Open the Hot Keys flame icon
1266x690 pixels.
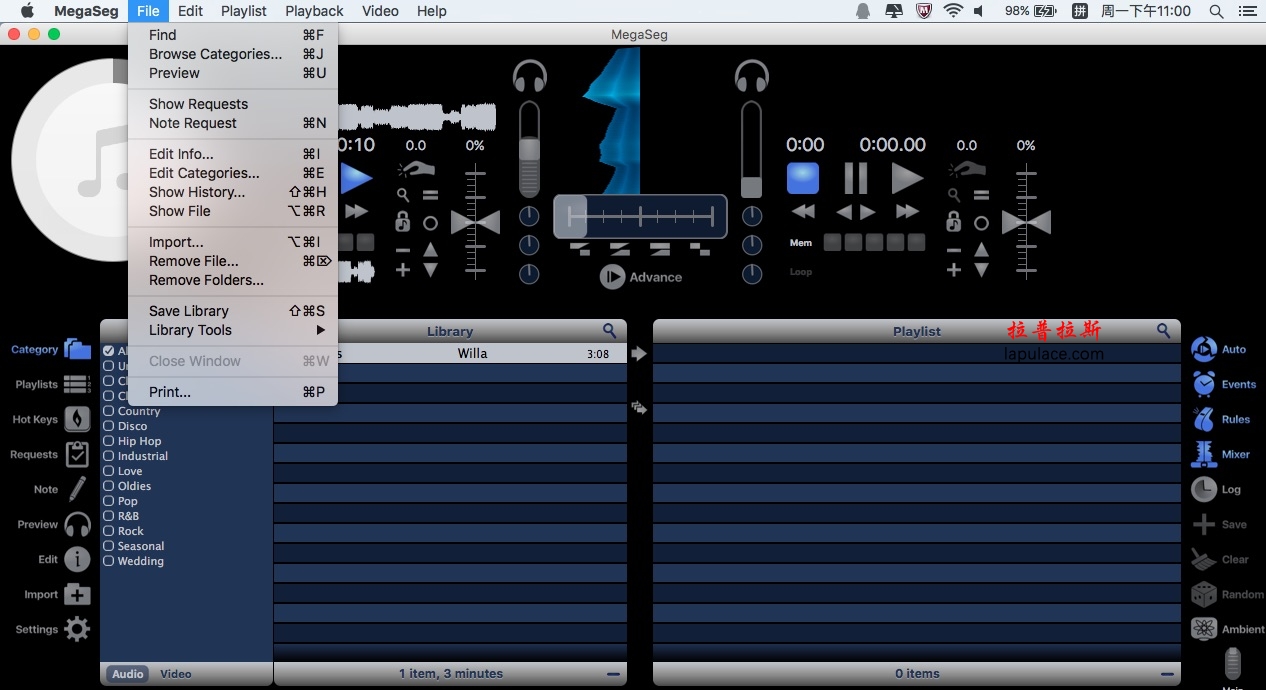click(77, 419)
